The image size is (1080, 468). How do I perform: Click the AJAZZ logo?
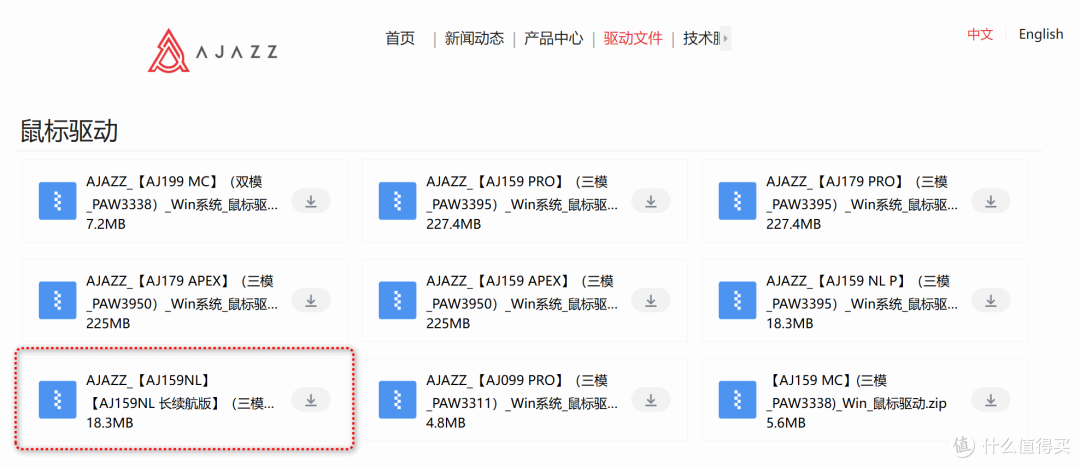[212, 50]
